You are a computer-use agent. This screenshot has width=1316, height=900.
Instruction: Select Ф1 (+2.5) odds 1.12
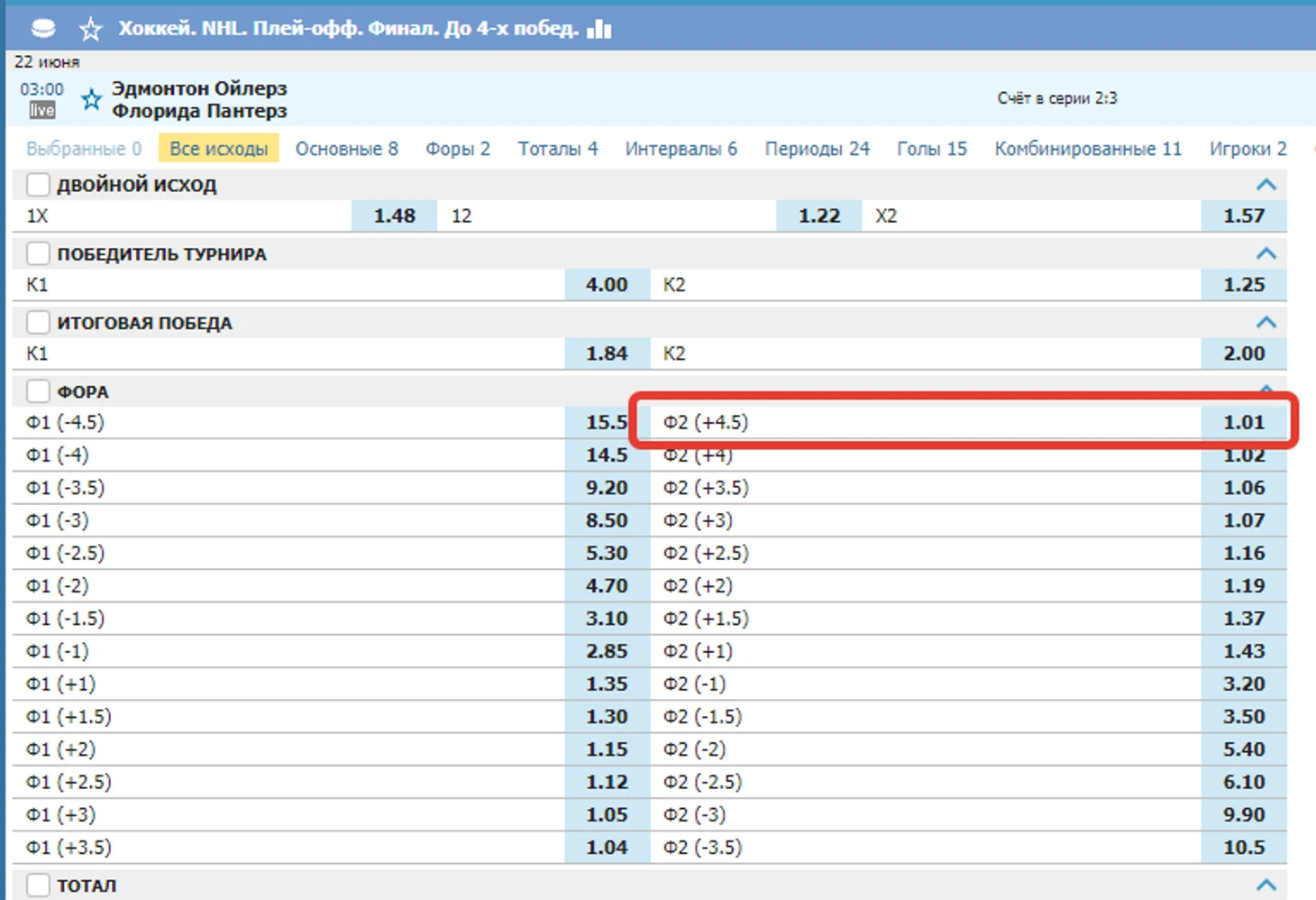point(607,782)
